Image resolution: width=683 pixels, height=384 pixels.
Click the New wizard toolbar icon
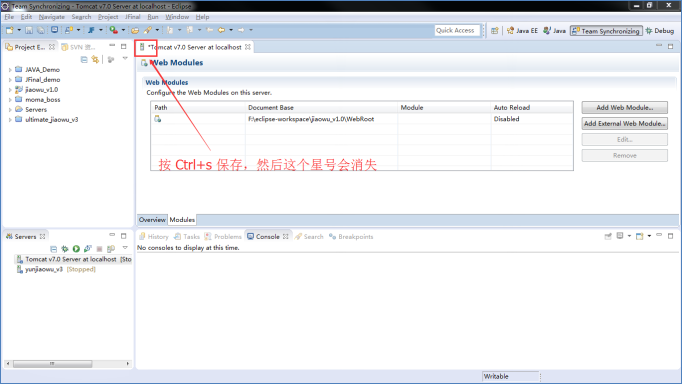[x=10, y=30]
